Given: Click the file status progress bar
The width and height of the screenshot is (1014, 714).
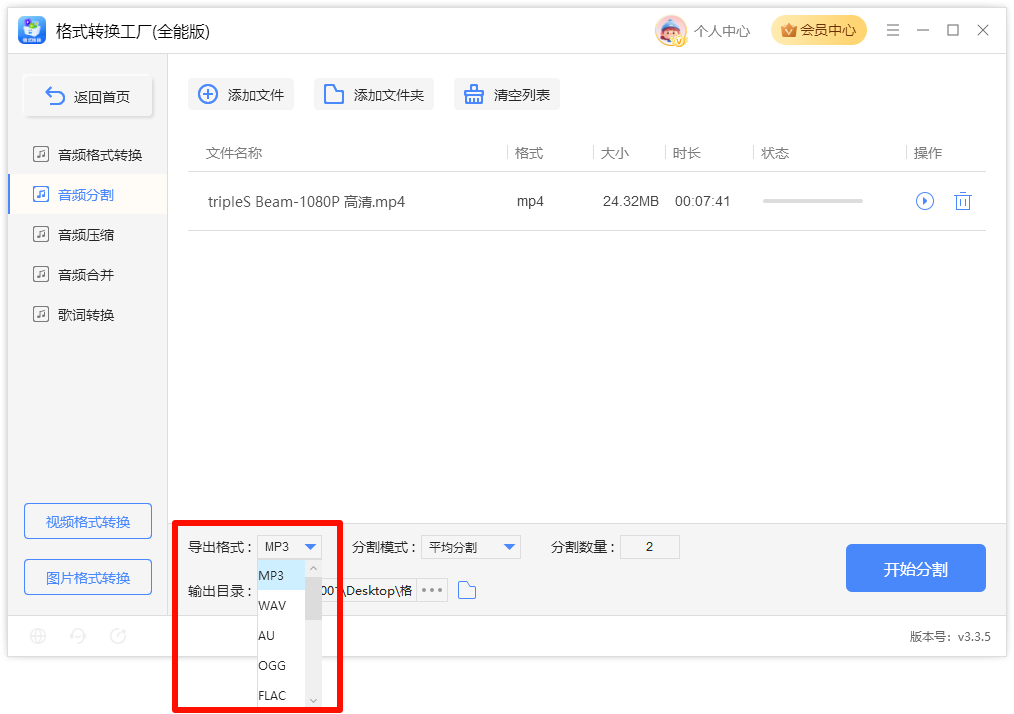Looking at the screenshot, I should pyautogui.click(x=813, y=201).
